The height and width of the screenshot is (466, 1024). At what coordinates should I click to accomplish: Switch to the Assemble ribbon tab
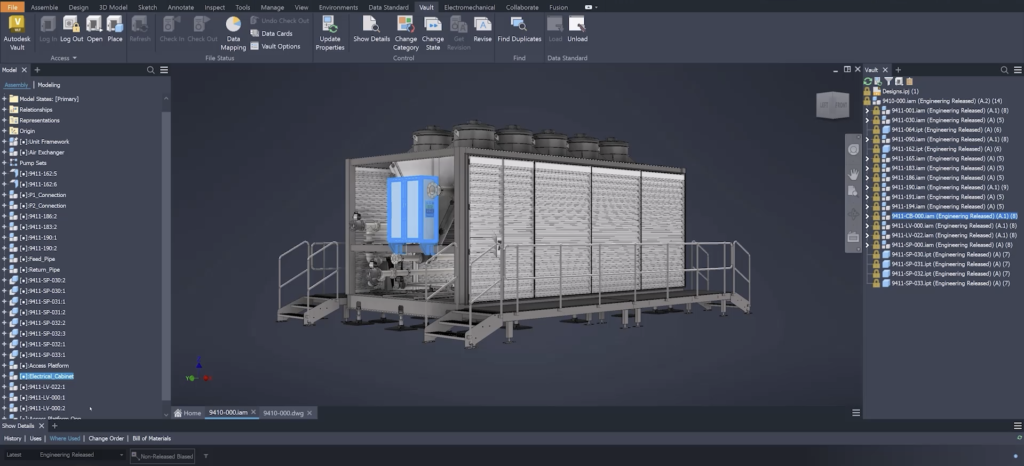(x=44, y=6)
